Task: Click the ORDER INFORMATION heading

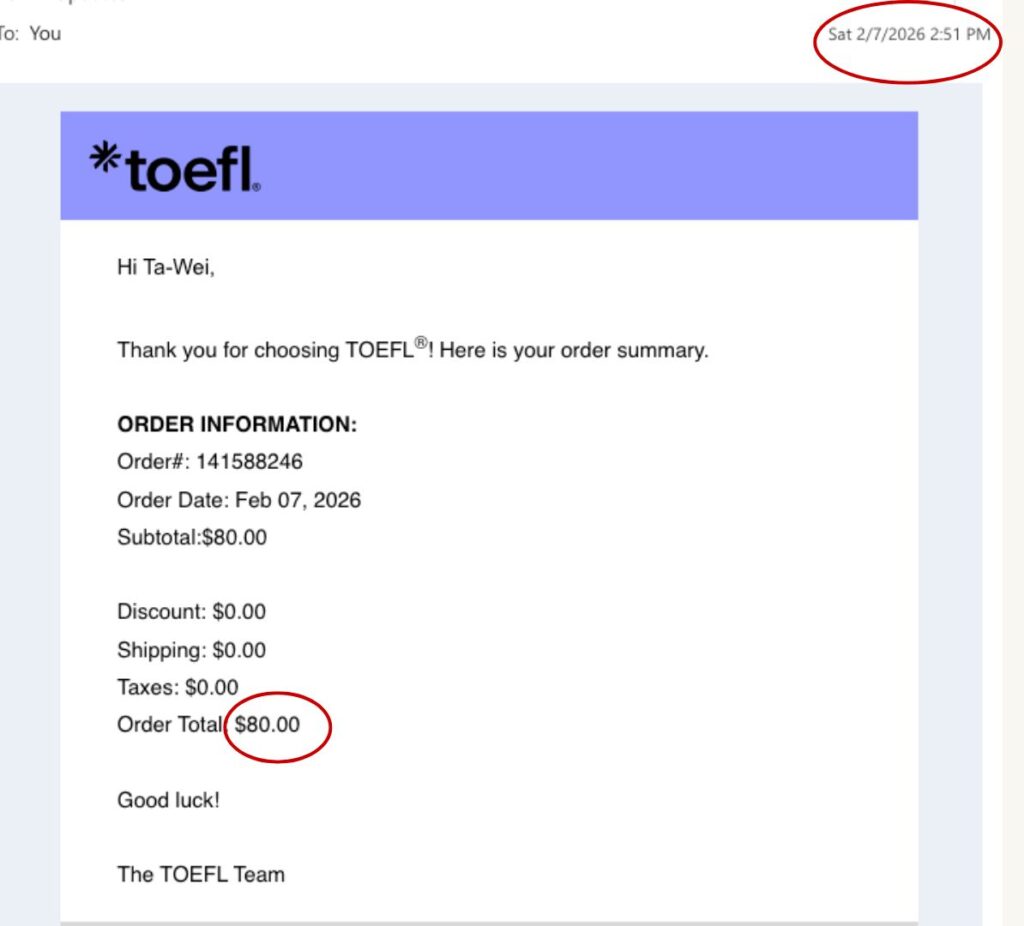Action: [x=237, y=424]
